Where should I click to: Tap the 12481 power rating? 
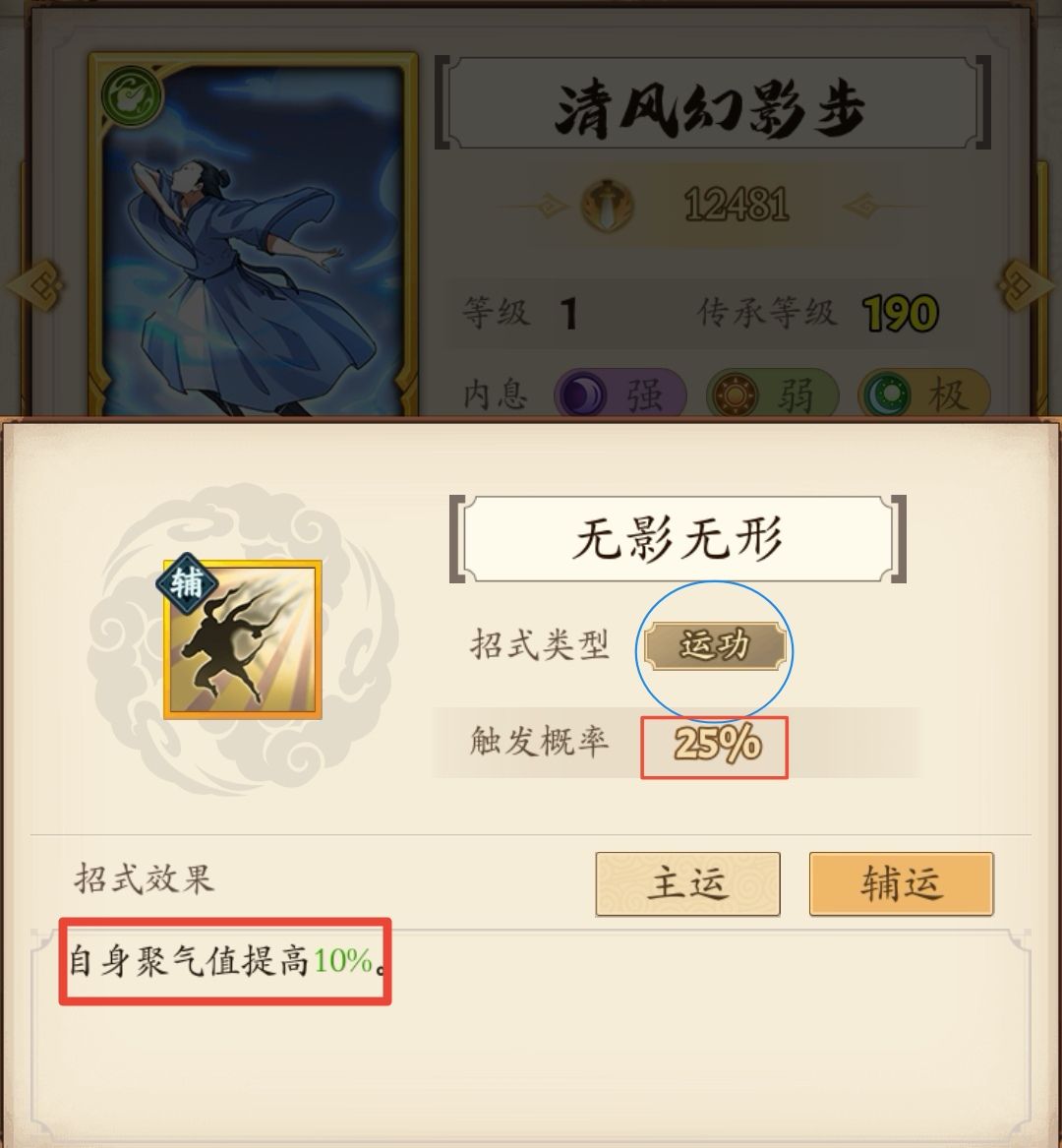point(737,205)
